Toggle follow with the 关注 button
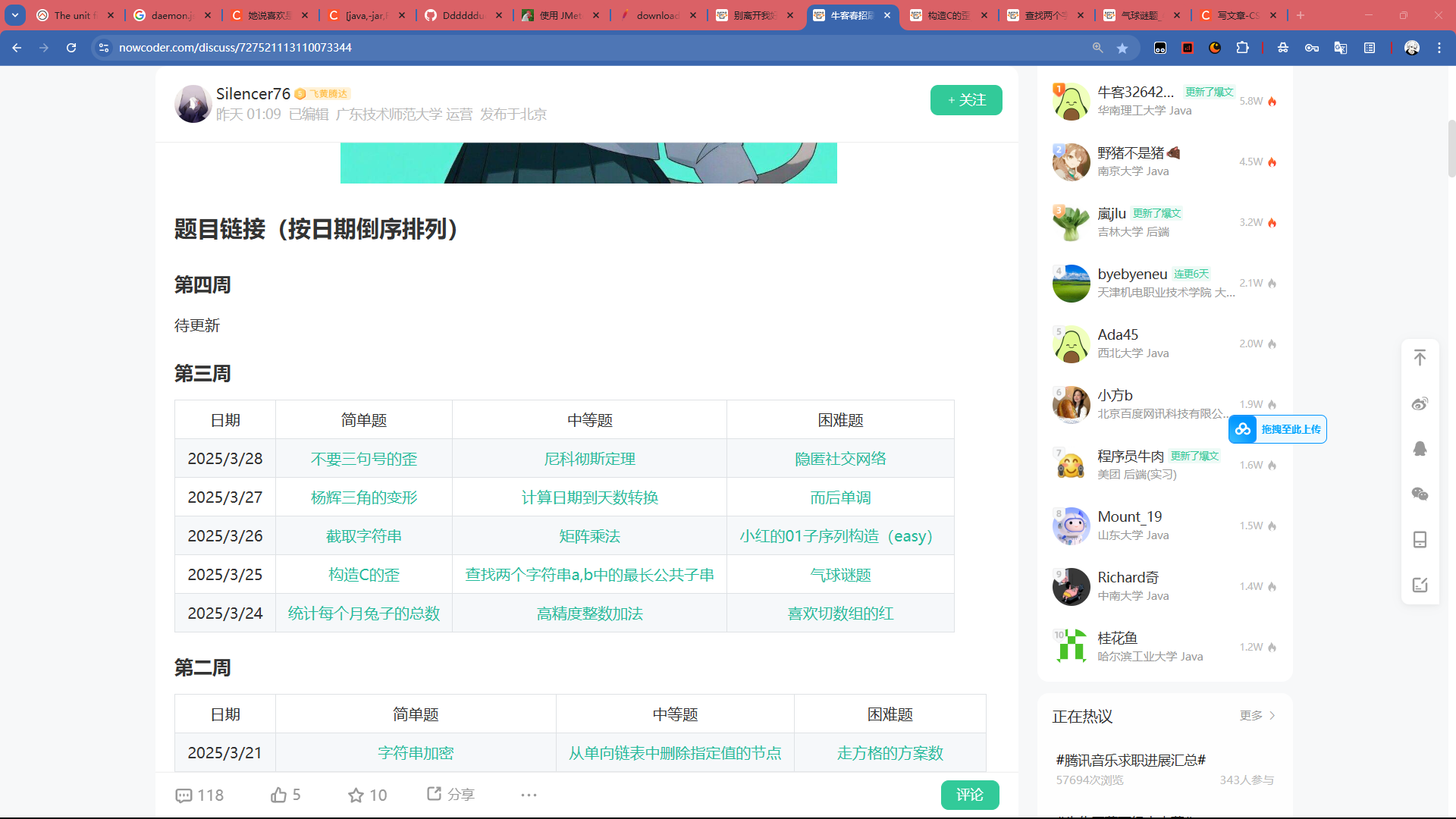This screenshot has height=819, width=1456. coord(965,100)
